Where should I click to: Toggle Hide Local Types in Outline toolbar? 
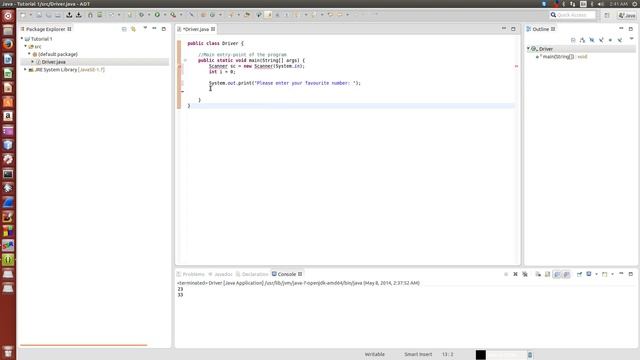620,40
